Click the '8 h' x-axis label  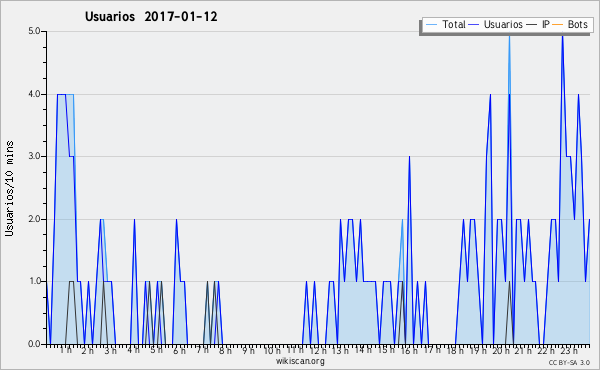click(225, 350)
